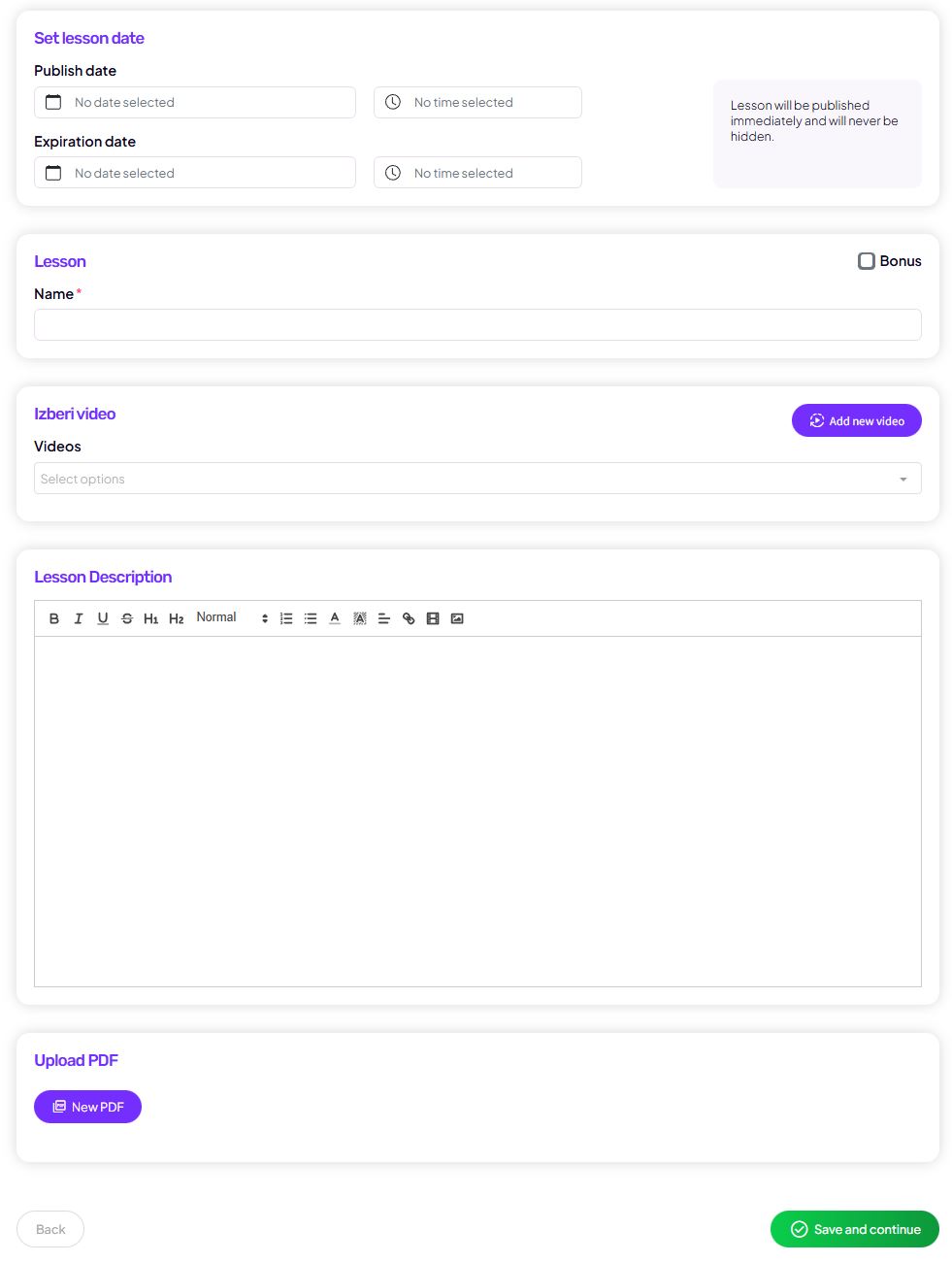Insert a video into the description

tap(433, 618)
